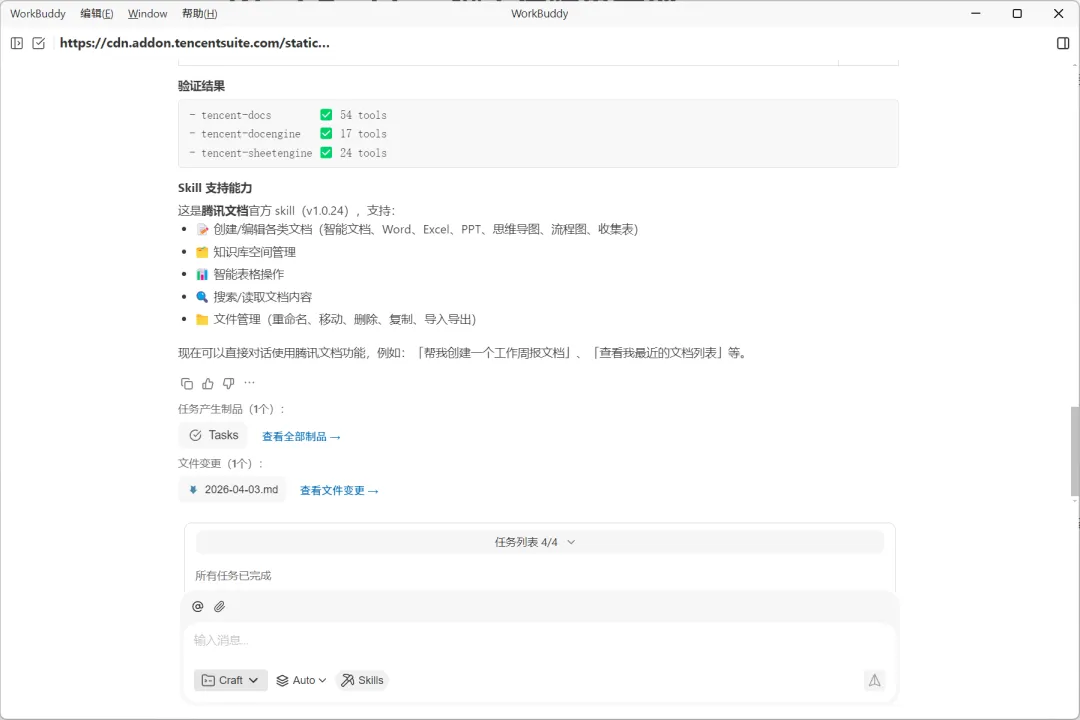This screenshot has height=720, width=1080.
Task: Click the page URL title in header
Action: coord(194,43)
